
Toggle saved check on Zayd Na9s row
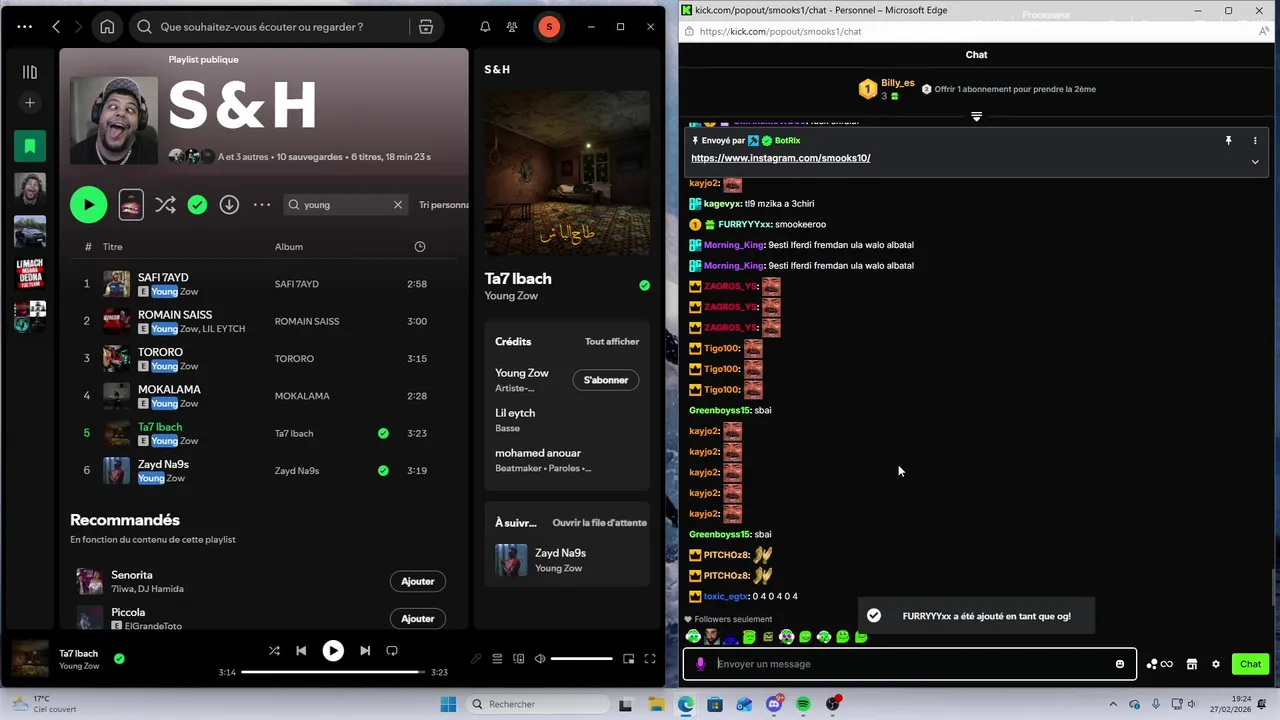(383, 470)
